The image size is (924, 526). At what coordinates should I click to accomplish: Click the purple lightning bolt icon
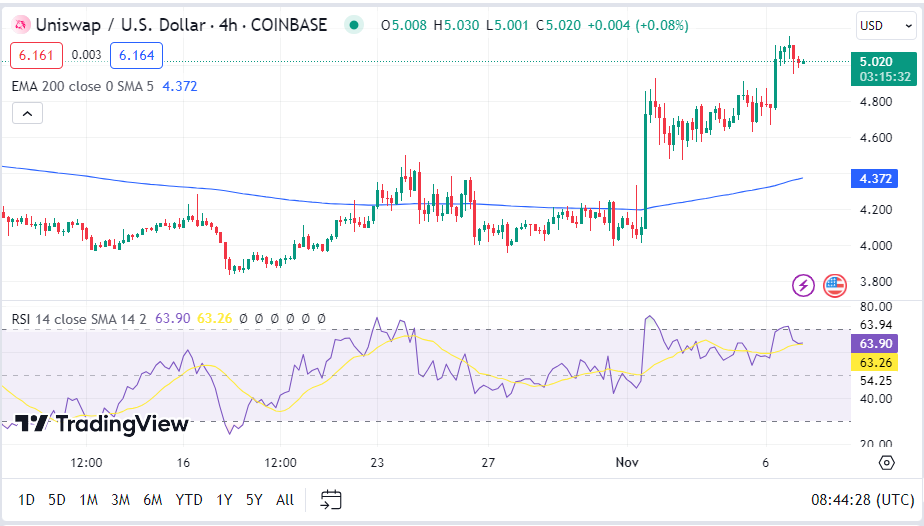(x=804, y=286)
